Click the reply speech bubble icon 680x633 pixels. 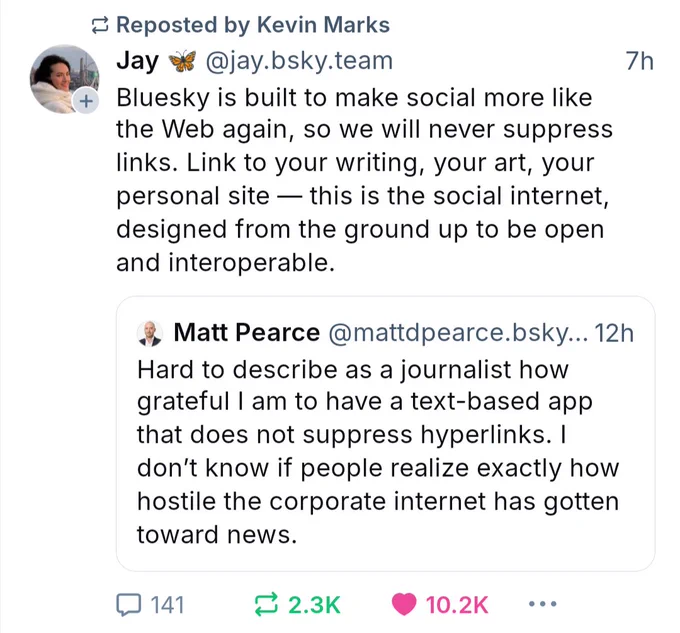pos(129,604)
